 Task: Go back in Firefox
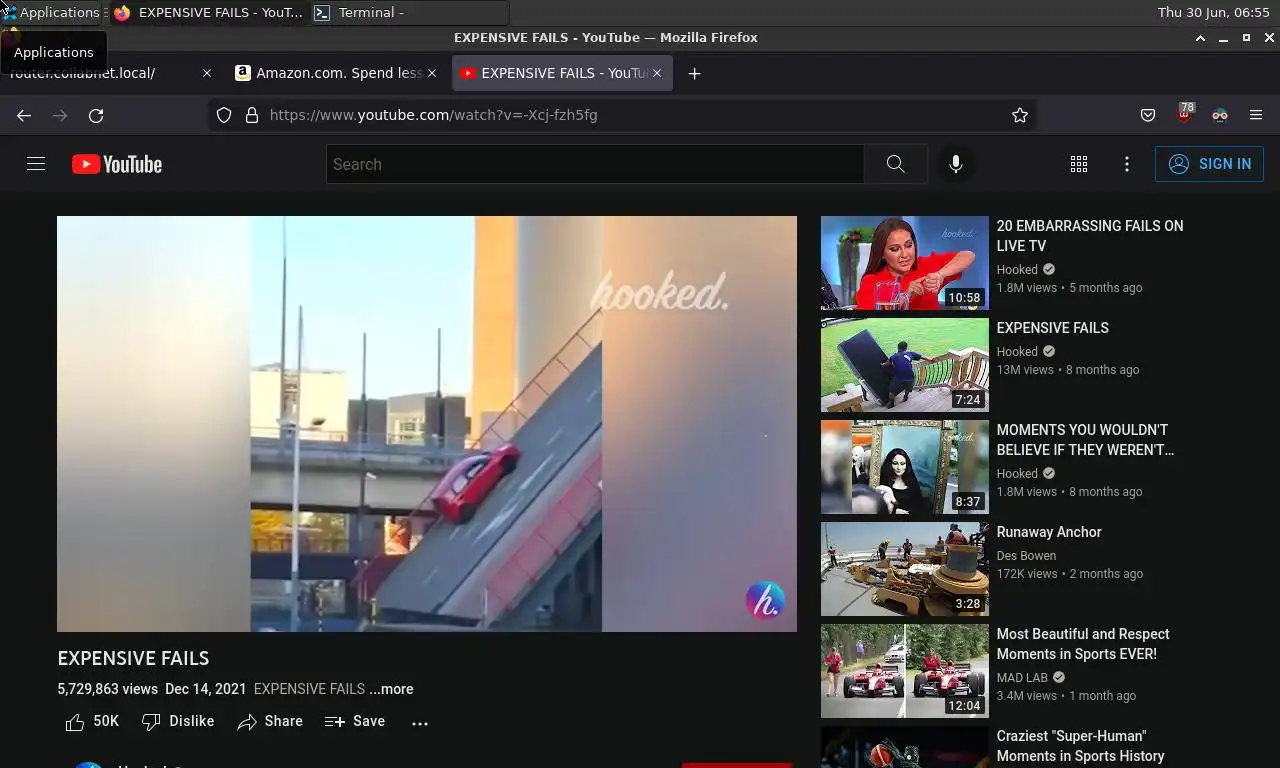[x=24, y=115]
